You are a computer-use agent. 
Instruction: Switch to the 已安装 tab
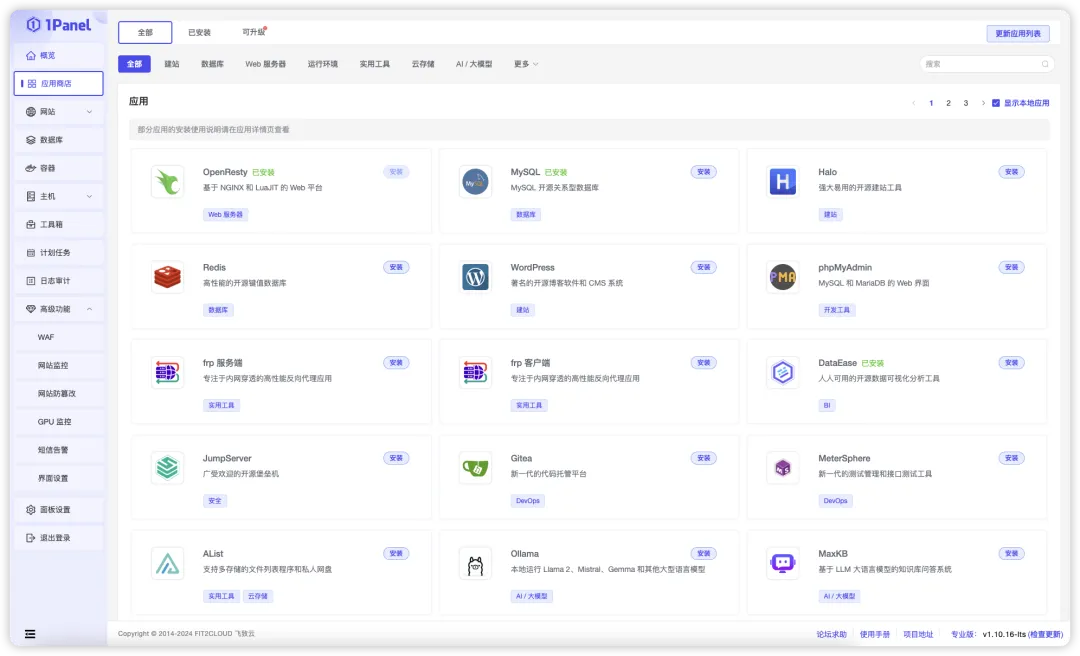[199, 32]
